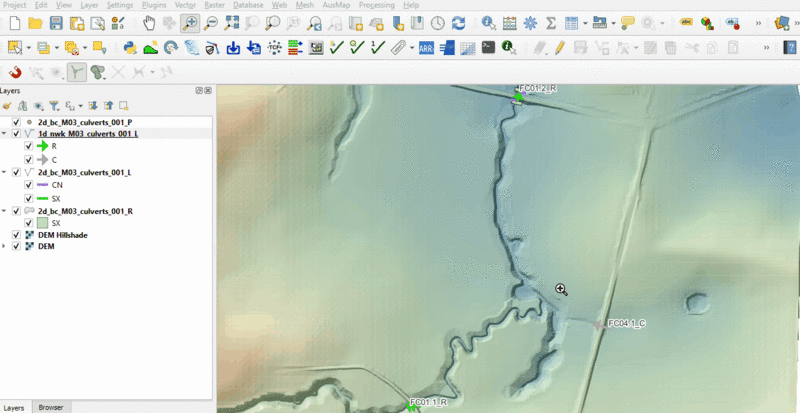Expand the DEM layer tree
800x413 pixels.
tap(5, 246)
